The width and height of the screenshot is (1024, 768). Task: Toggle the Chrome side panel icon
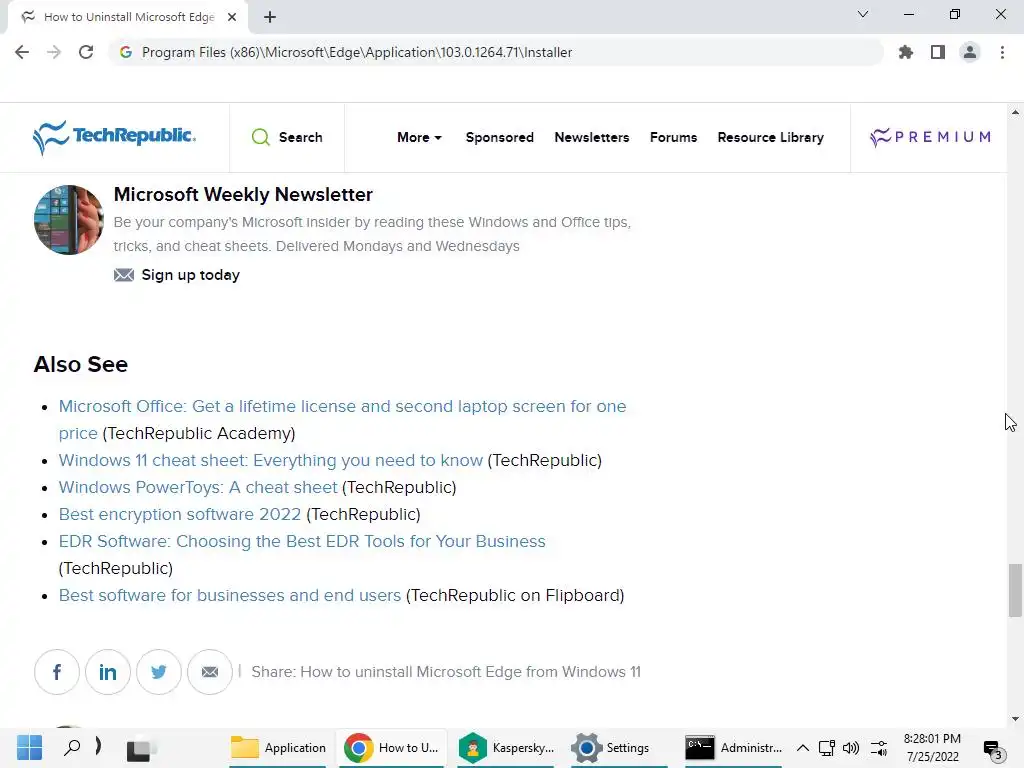(938, 52)
